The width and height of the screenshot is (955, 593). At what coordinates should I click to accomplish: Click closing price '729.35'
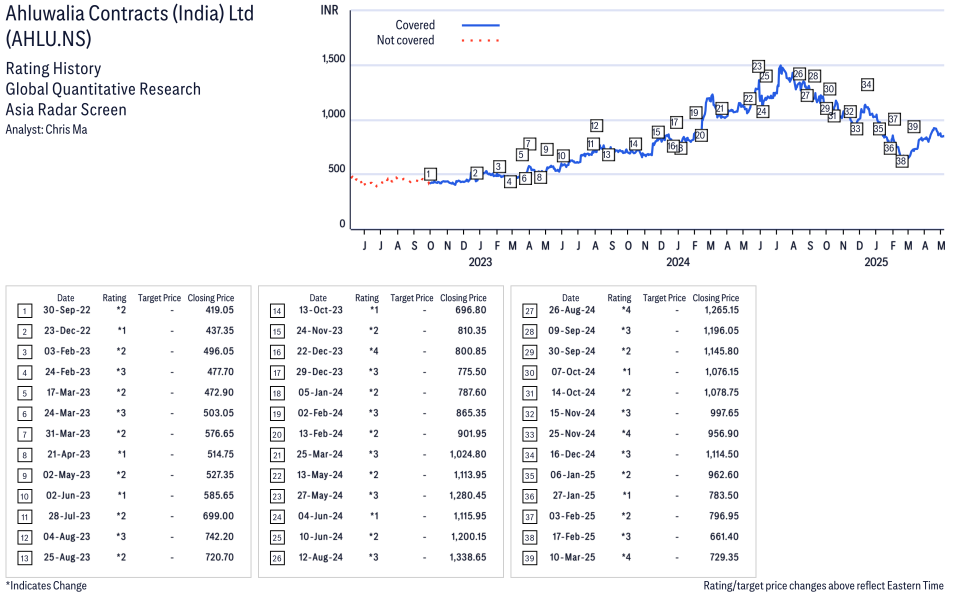click(724, 558)
